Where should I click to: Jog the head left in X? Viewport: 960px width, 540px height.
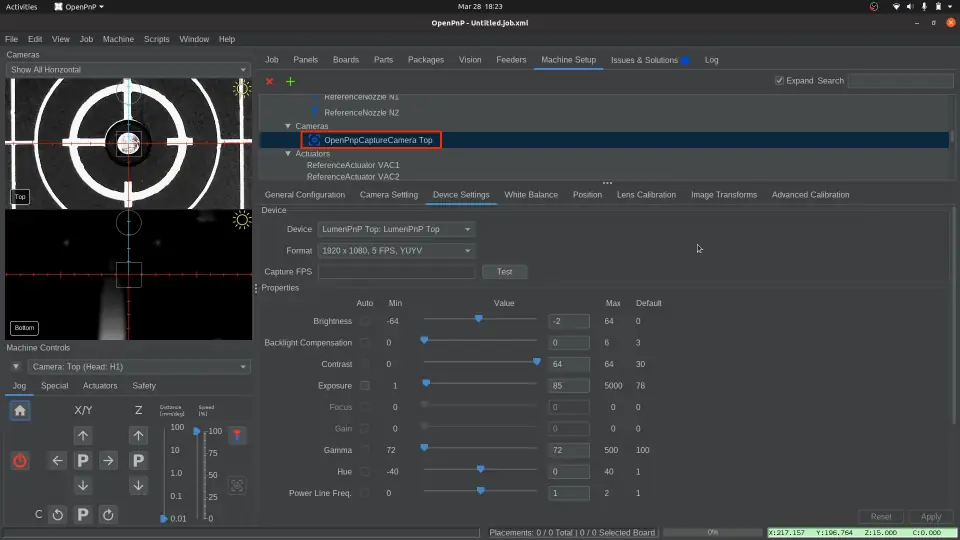point(57,461)
